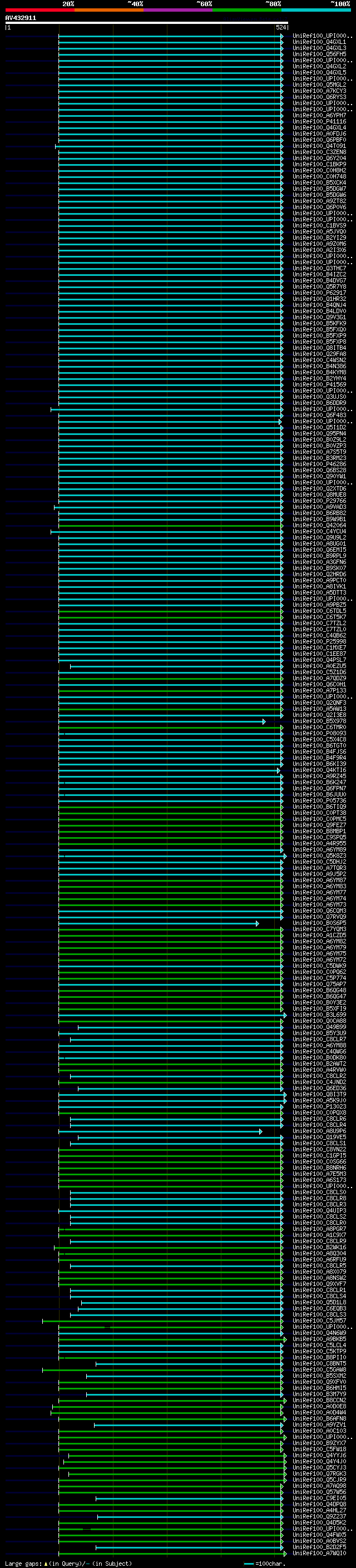Screen dimensions: 356x1568
Task: Click the cyan 100char scale bar legend
Action: click(249, 1564)
